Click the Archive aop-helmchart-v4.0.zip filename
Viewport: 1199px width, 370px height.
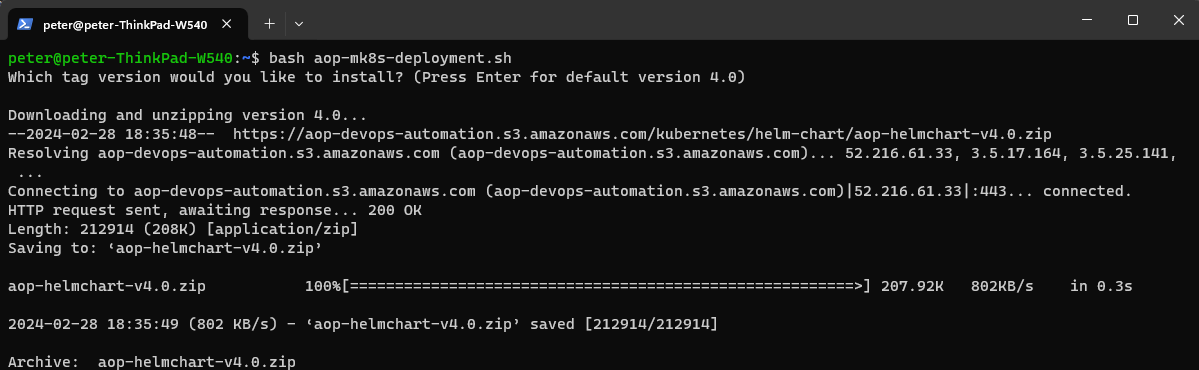197,362
